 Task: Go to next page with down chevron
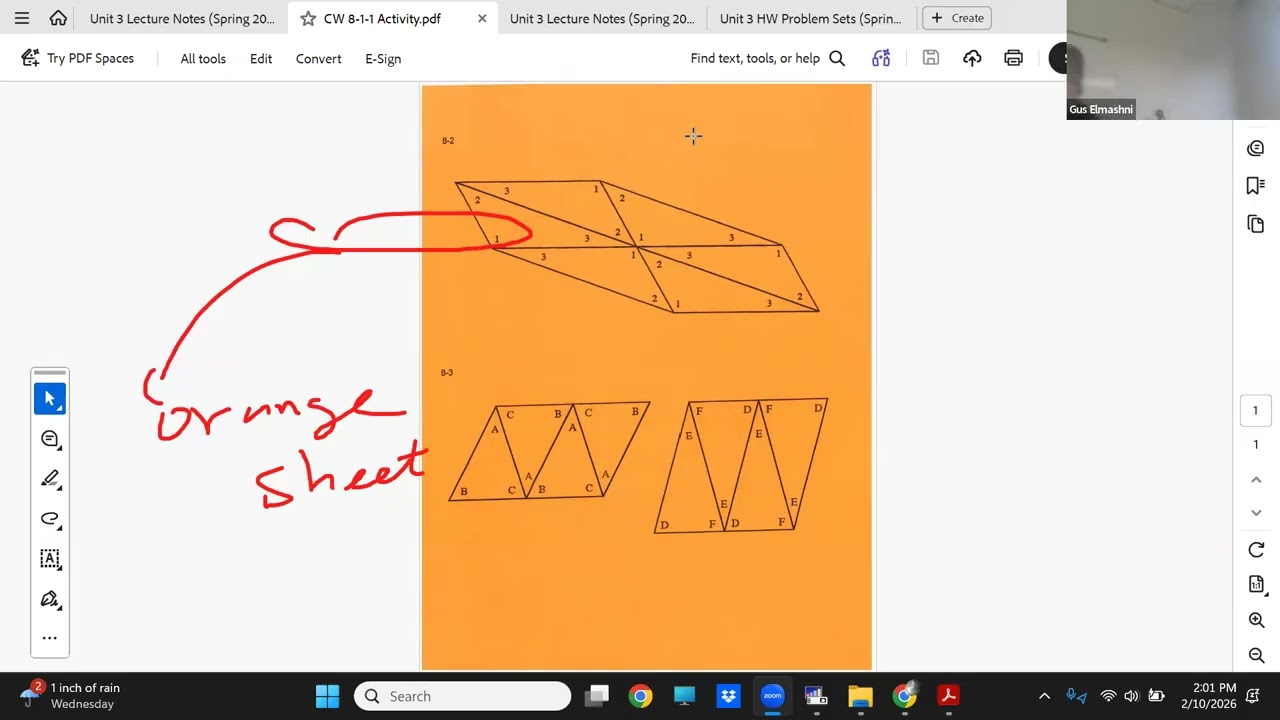(1256, 512)
